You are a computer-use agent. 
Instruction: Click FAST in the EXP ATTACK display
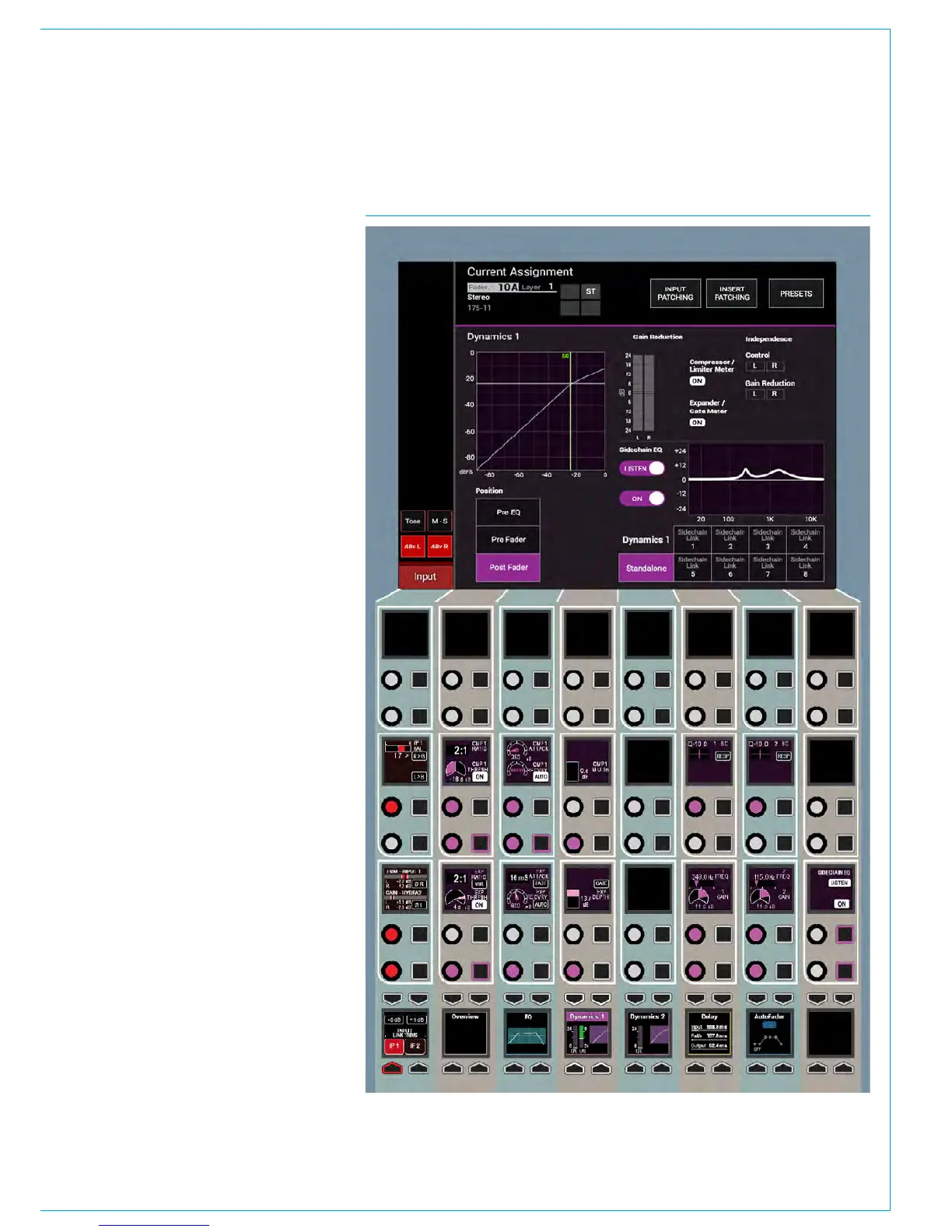point(541,884)
